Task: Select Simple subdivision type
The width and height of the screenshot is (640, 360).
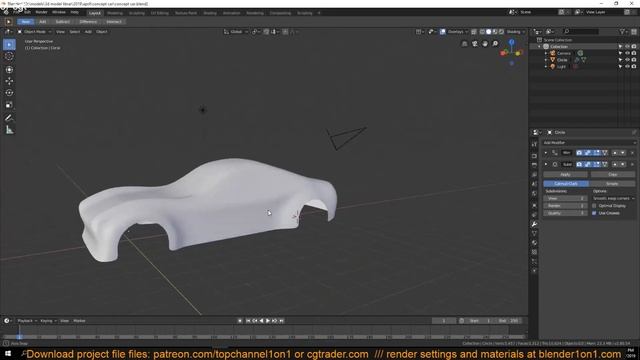Action: (612, 184)
